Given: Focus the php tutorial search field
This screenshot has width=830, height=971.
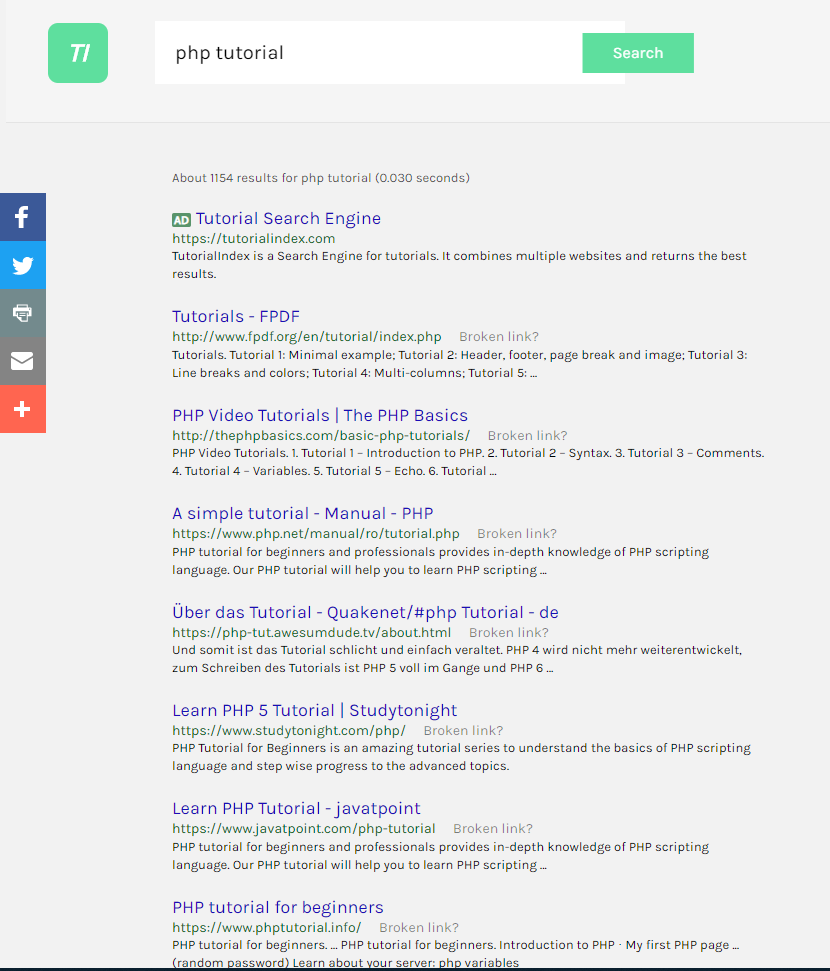Looking at the screenshot, I should 369,53.
